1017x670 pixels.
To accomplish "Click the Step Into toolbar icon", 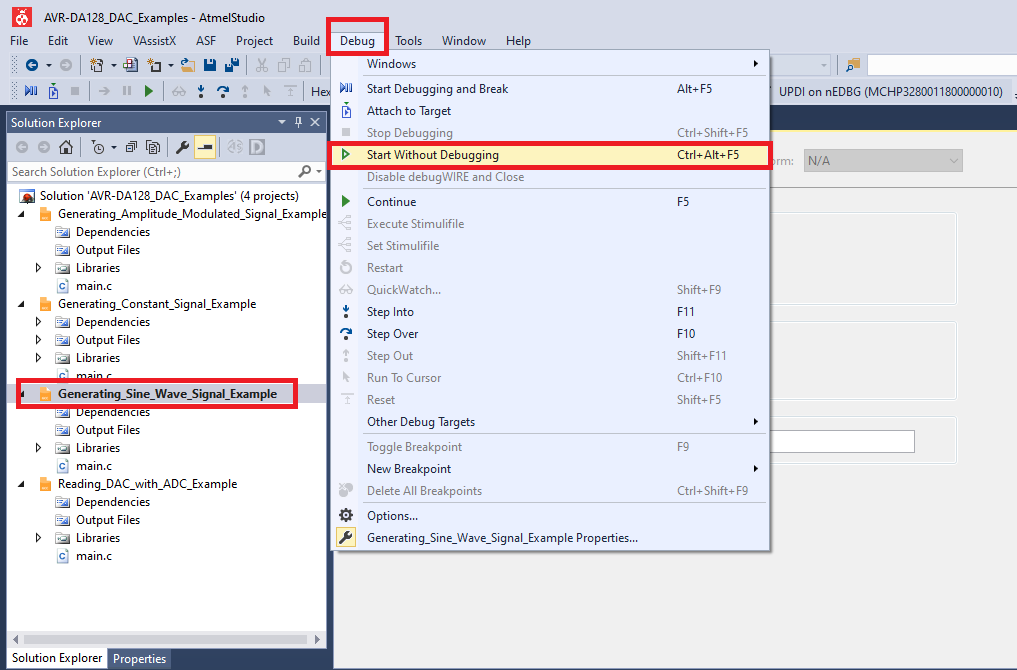I will [x=201, y=91].
